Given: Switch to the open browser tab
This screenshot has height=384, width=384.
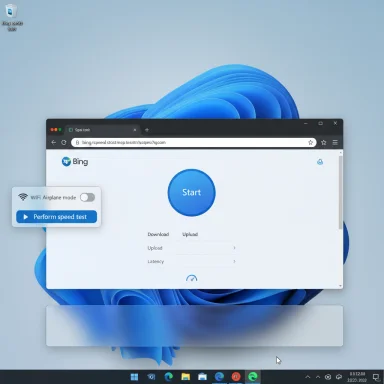Looking at the screenshot, I should [x=103, y=130].
